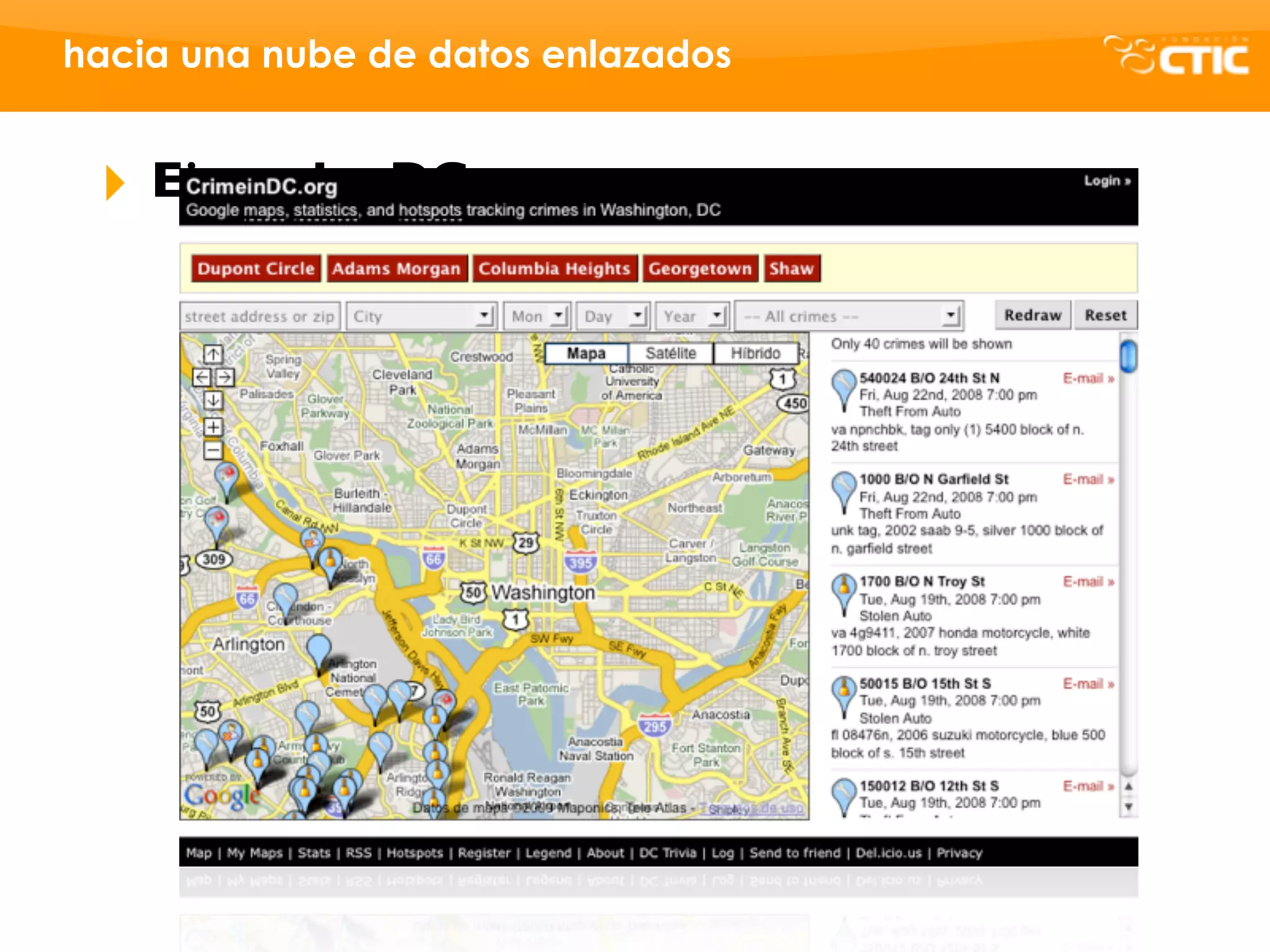The width and height of the screenshot is (1270, 952).
Task: Click the Login link
Action: tap(1108, 181)
